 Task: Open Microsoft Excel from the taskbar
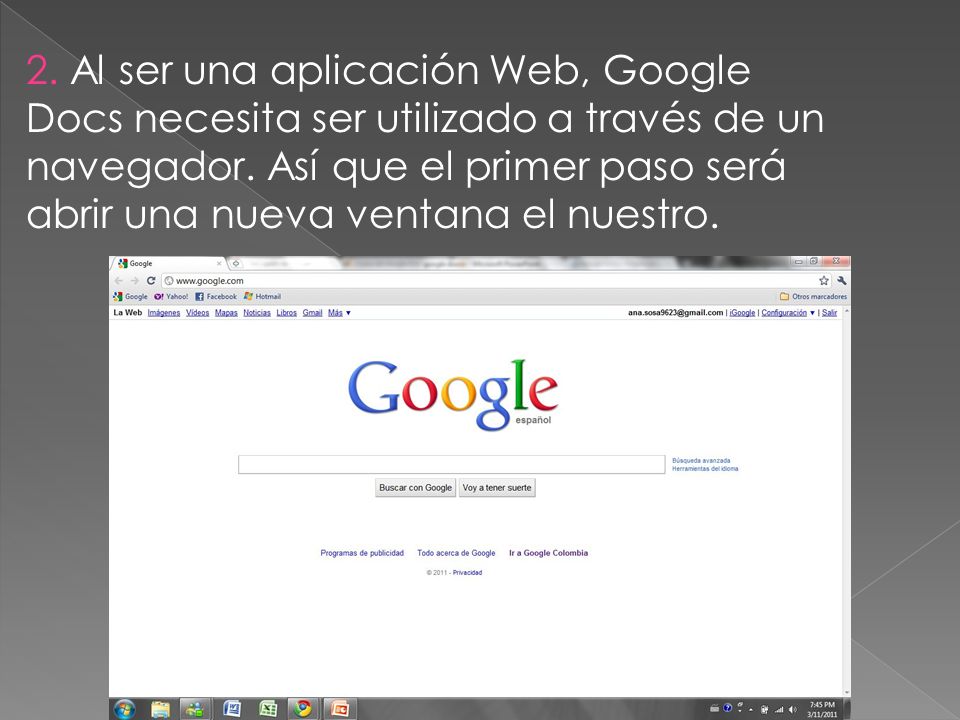coord(268,709)
